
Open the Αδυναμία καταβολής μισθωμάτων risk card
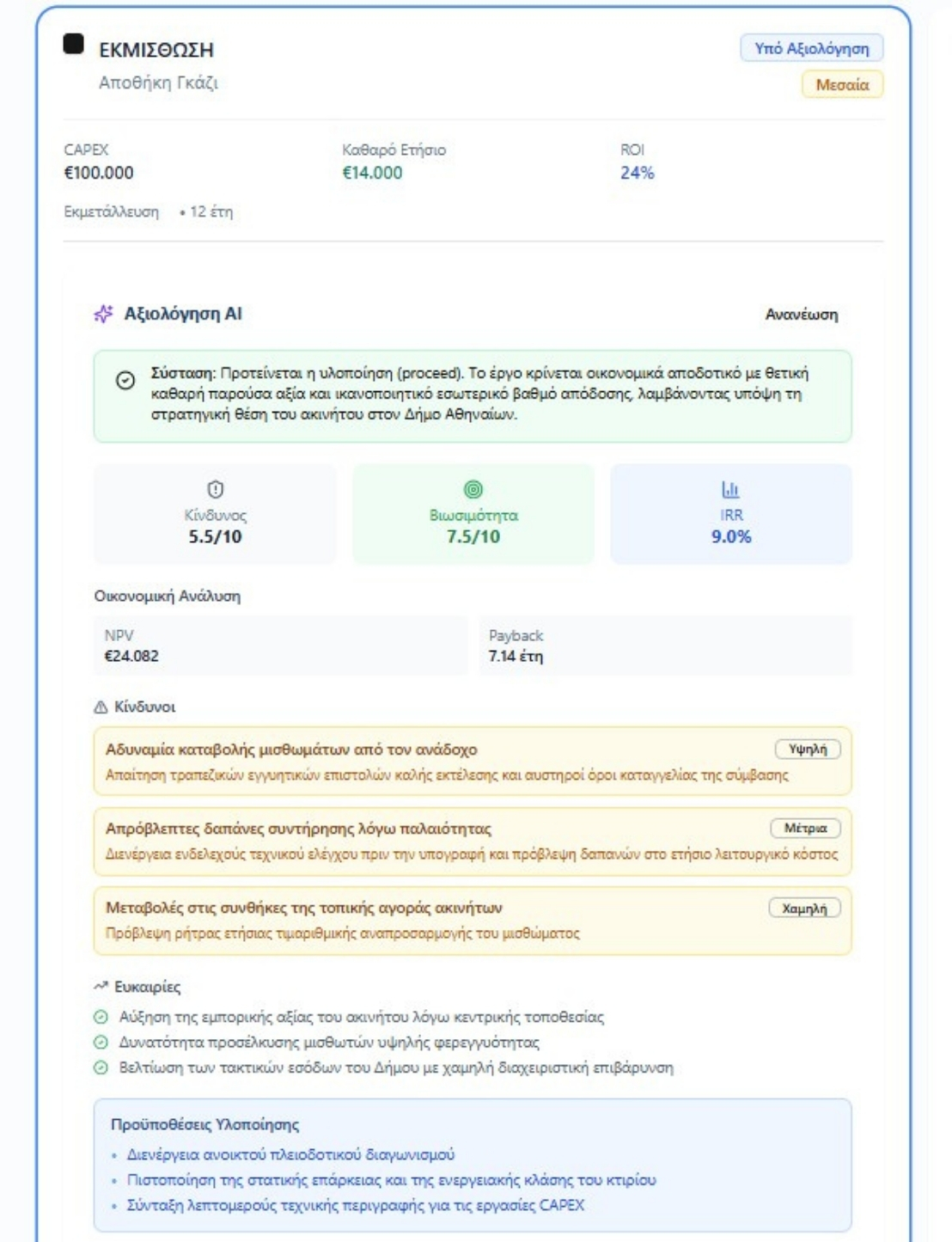coord(473,762)
